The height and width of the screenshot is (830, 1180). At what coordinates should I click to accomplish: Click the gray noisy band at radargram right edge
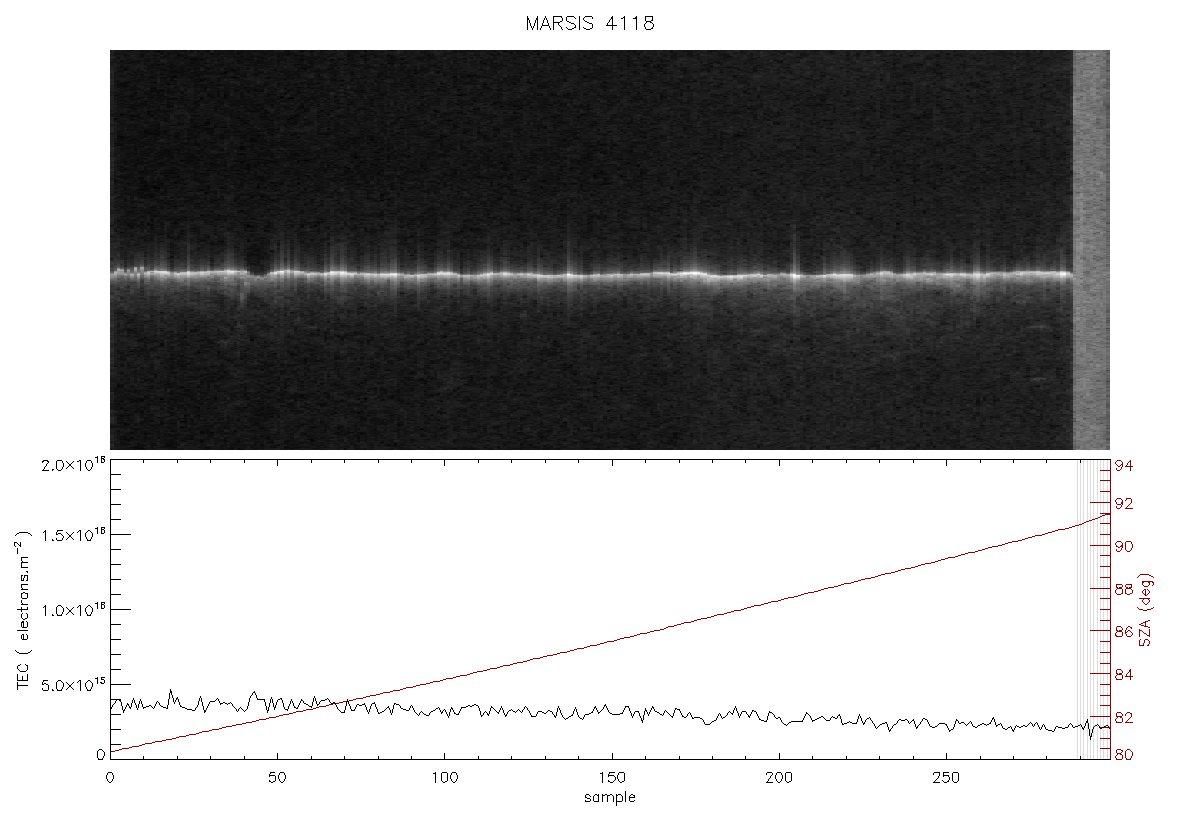(1091, 250)
